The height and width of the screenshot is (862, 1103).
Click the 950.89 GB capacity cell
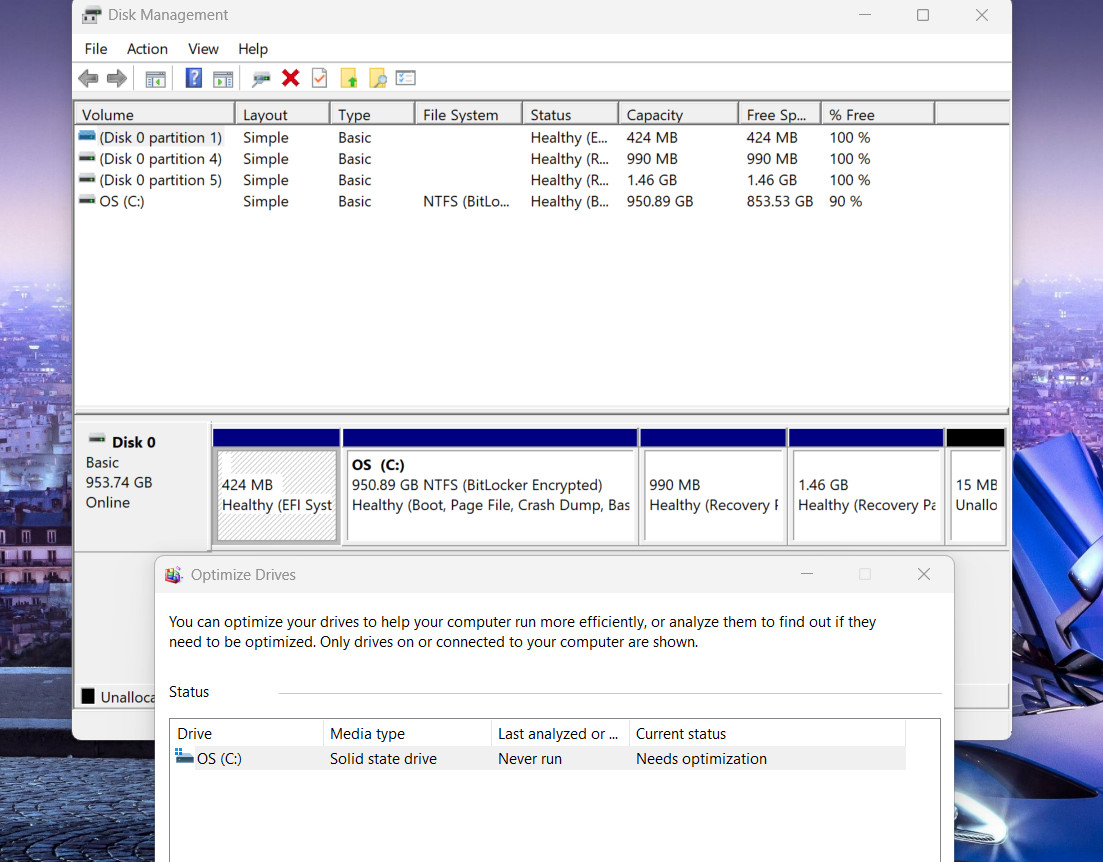tap(660, 201)
